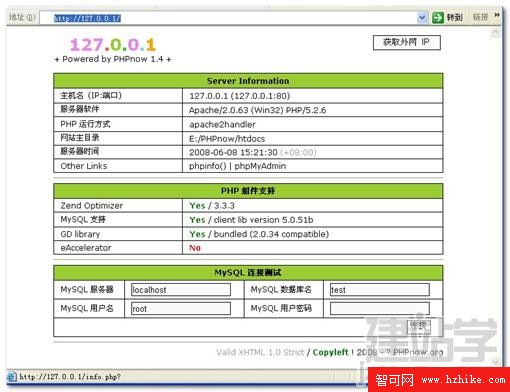Open the Valid XHTML 1.0 Strict link
The image size is (510, 392).
[x=260, y=352]
